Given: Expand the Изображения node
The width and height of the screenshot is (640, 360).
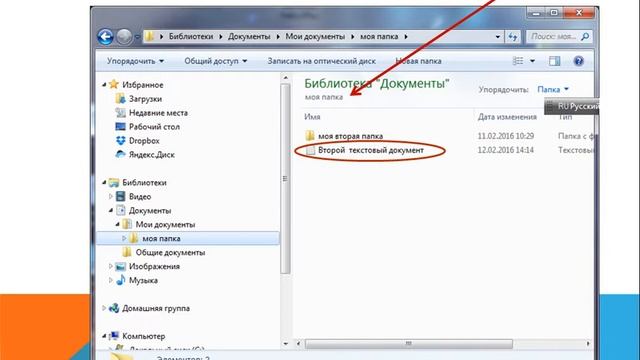Looking at the screenshot, I should pyautogui.click(x=111, y=266).
